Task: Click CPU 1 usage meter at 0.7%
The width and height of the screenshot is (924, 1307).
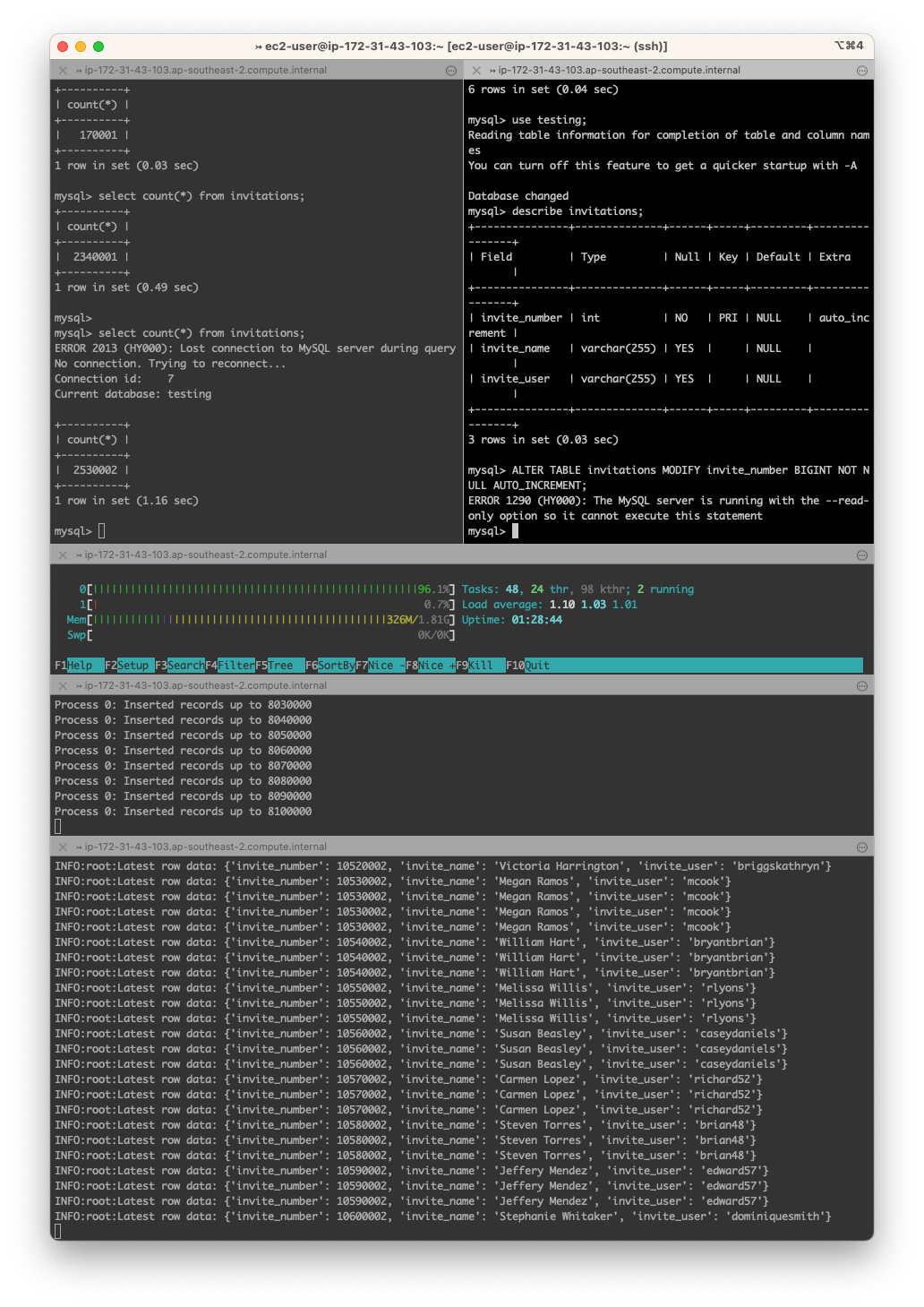Action: pyautogui.click(x=267, y=605)
